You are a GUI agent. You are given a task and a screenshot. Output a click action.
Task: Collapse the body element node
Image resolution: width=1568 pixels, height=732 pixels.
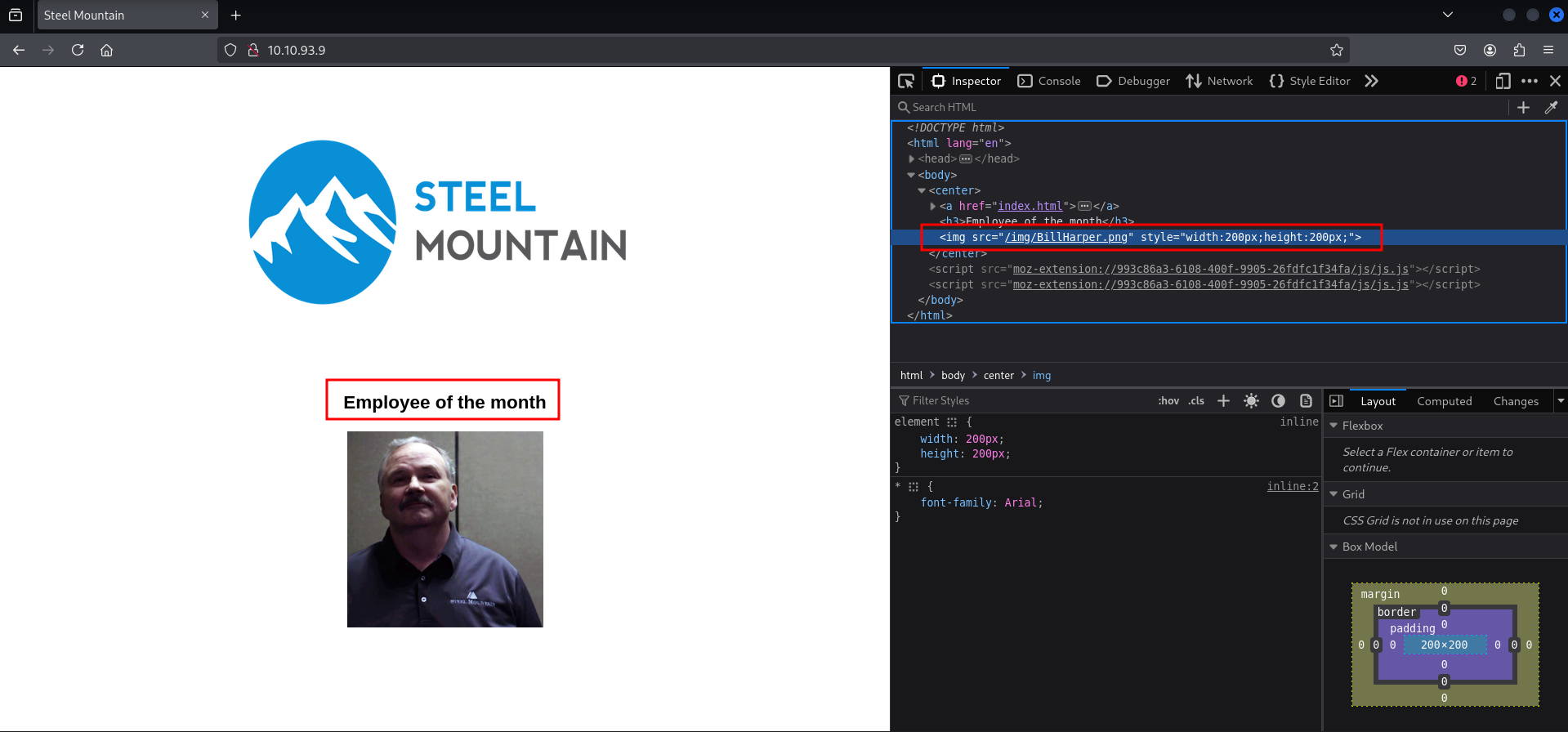point(911,175)
